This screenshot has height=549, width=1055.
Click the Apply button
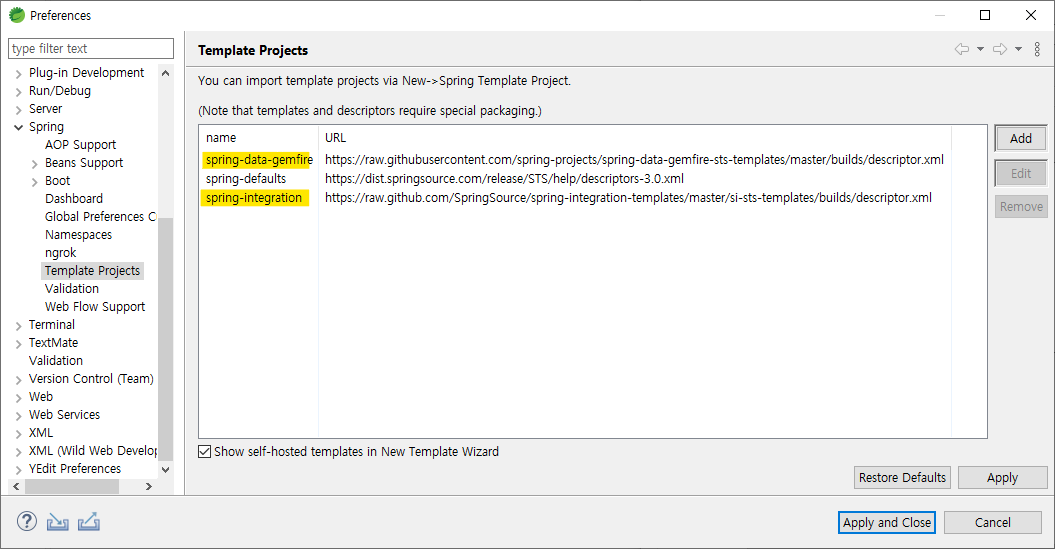[x=1003, y=478]
